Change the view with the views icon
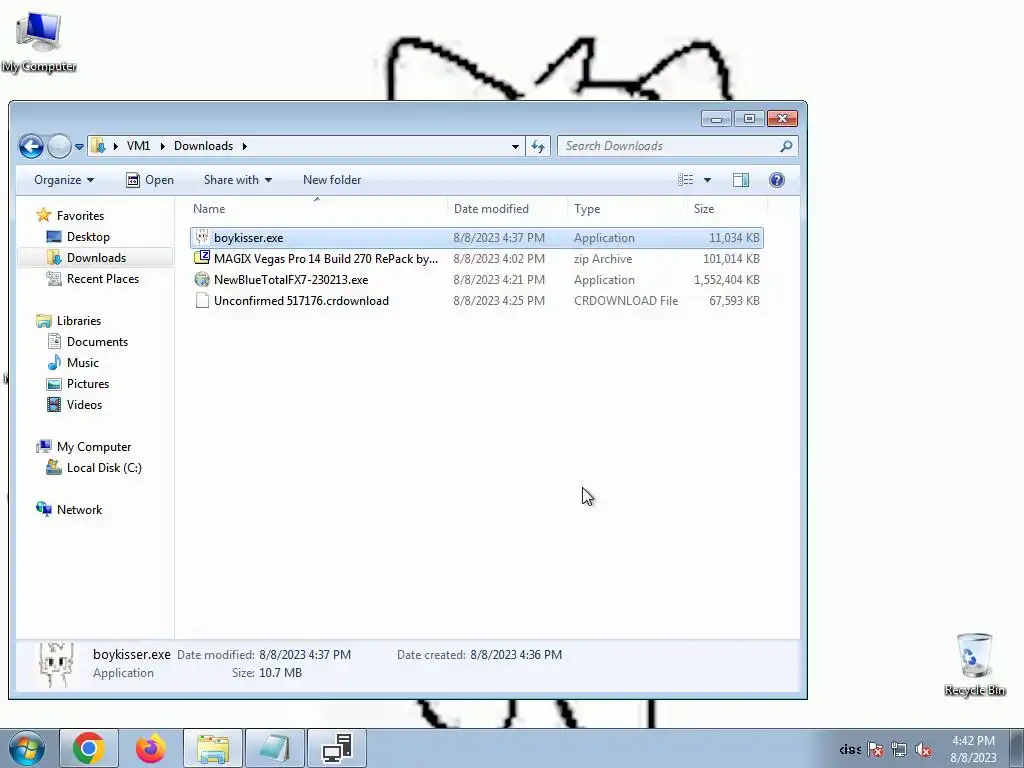The width and height of the screenshot is (1024, 768). click(x=686, y=180)
